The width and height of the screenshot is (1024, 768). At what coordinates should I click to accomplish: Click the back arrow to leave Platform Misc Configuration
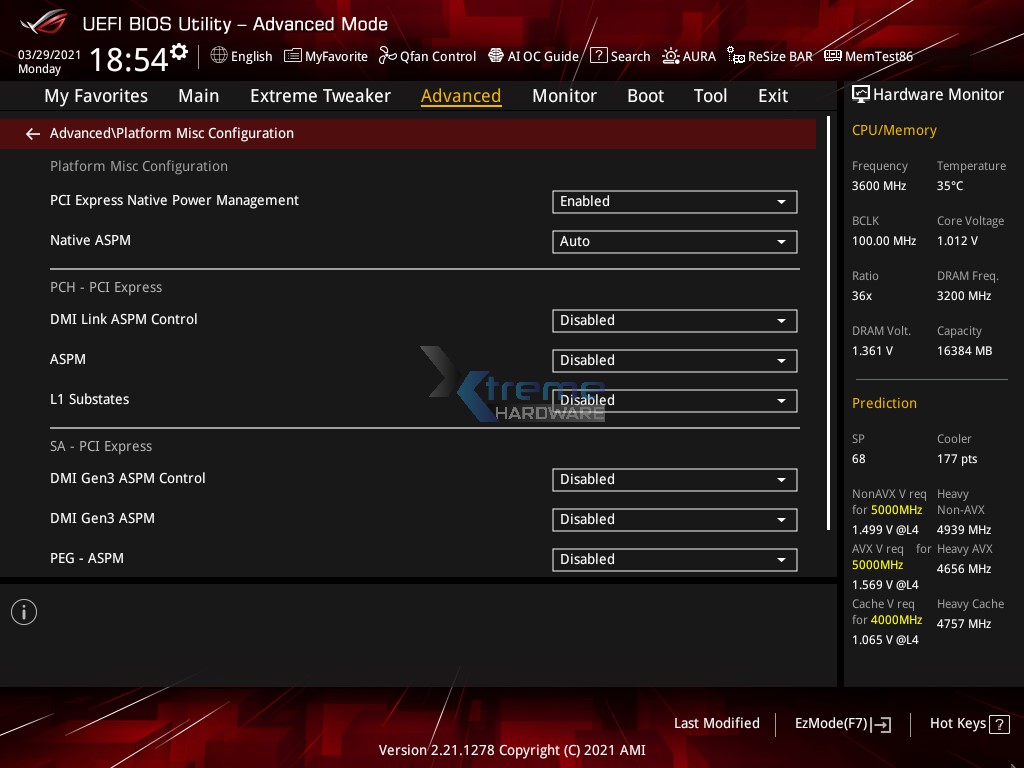(32, 133)
